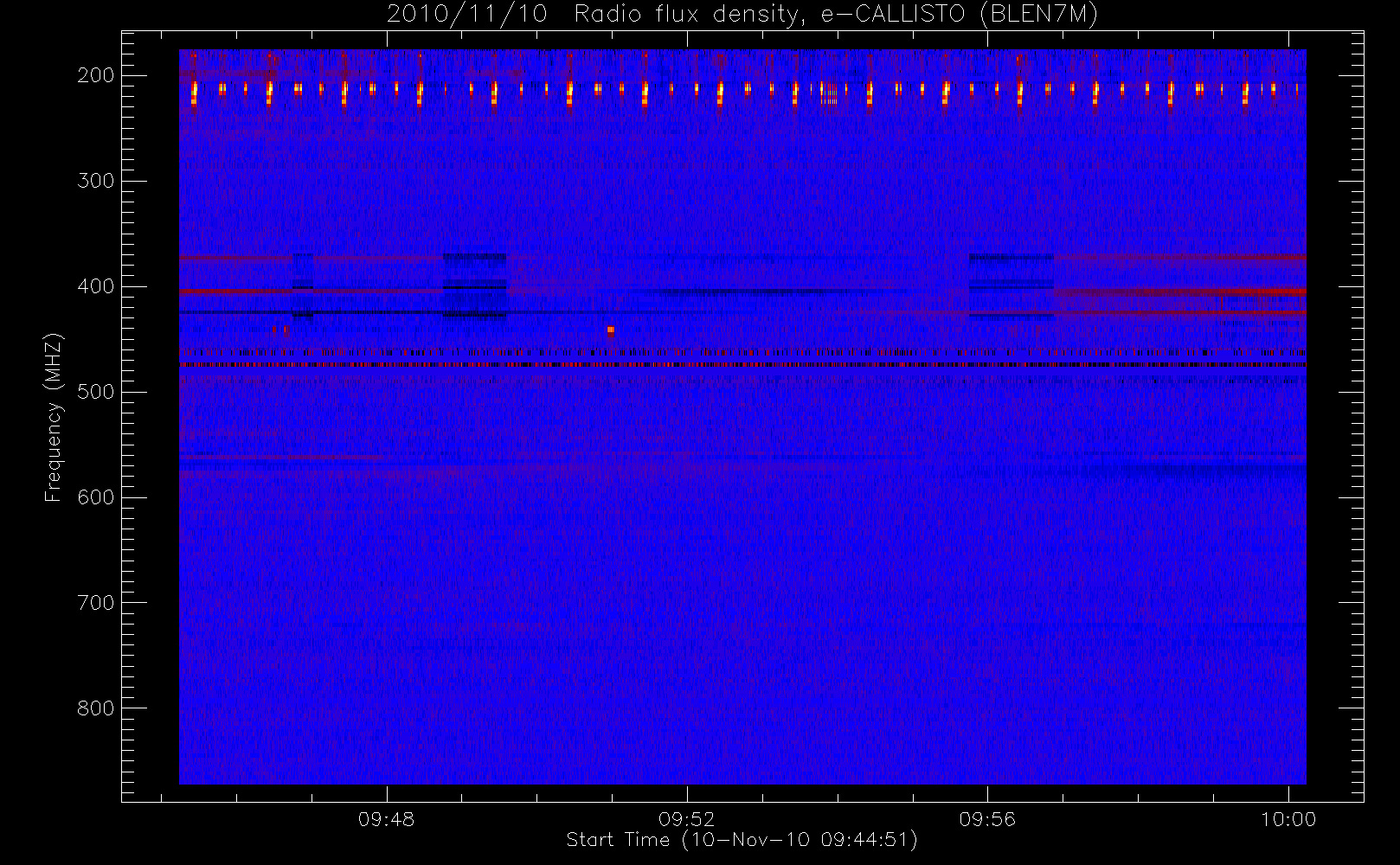Click the 09:52 time tick label
The width and height of the screenshot is (1400, 865).
tap(686, 819)
